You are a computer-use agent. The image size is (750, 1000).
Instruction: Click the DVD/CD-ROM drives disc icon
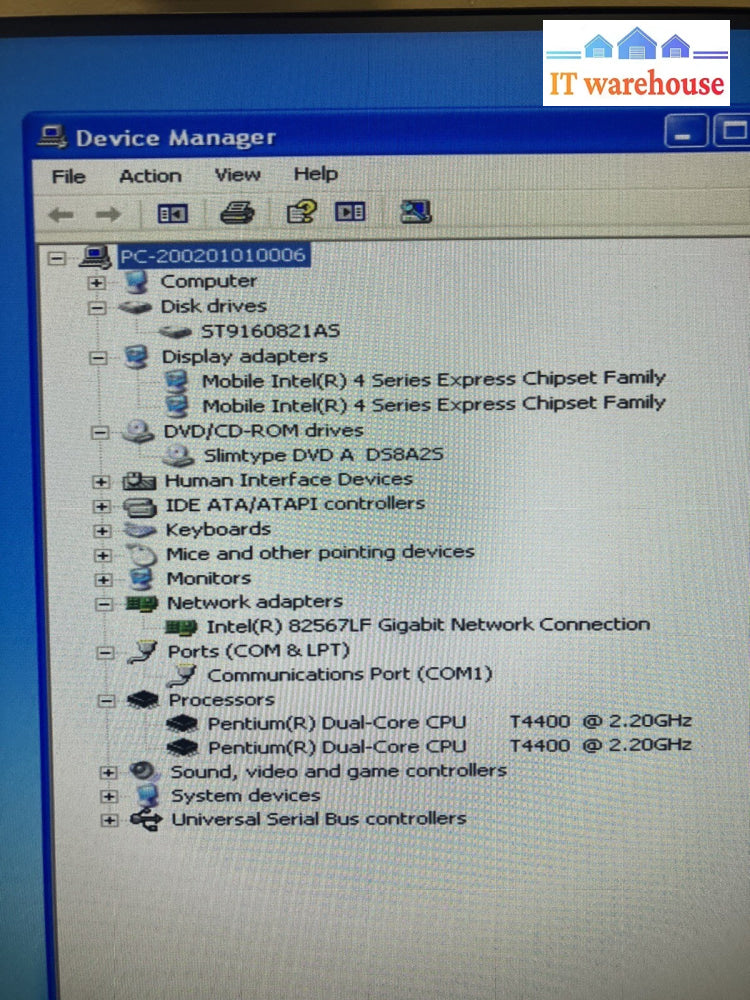tap(138, 432)
